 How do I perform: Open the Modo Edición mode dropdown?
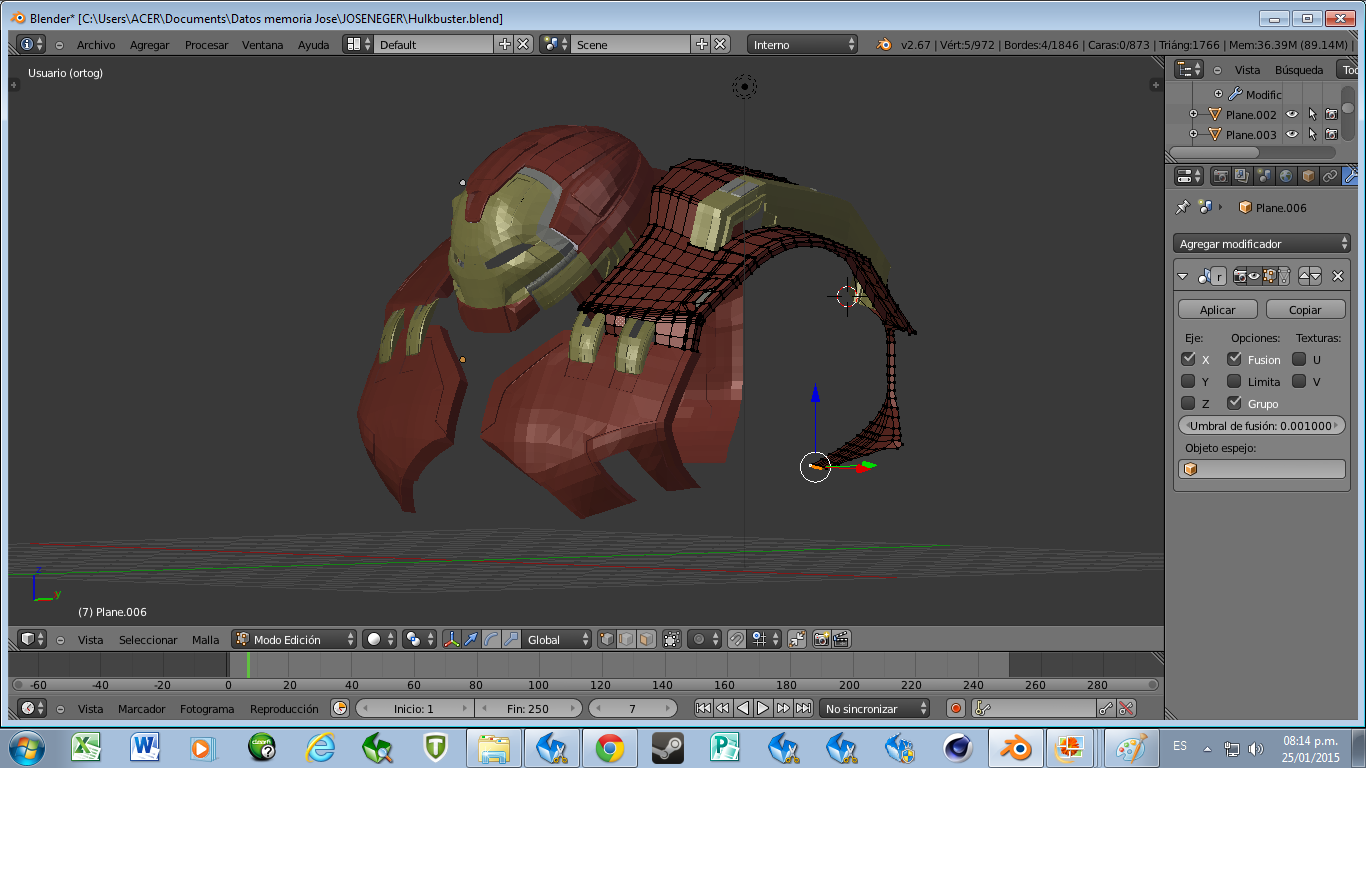pyautogui.click(x=294, y=639)
